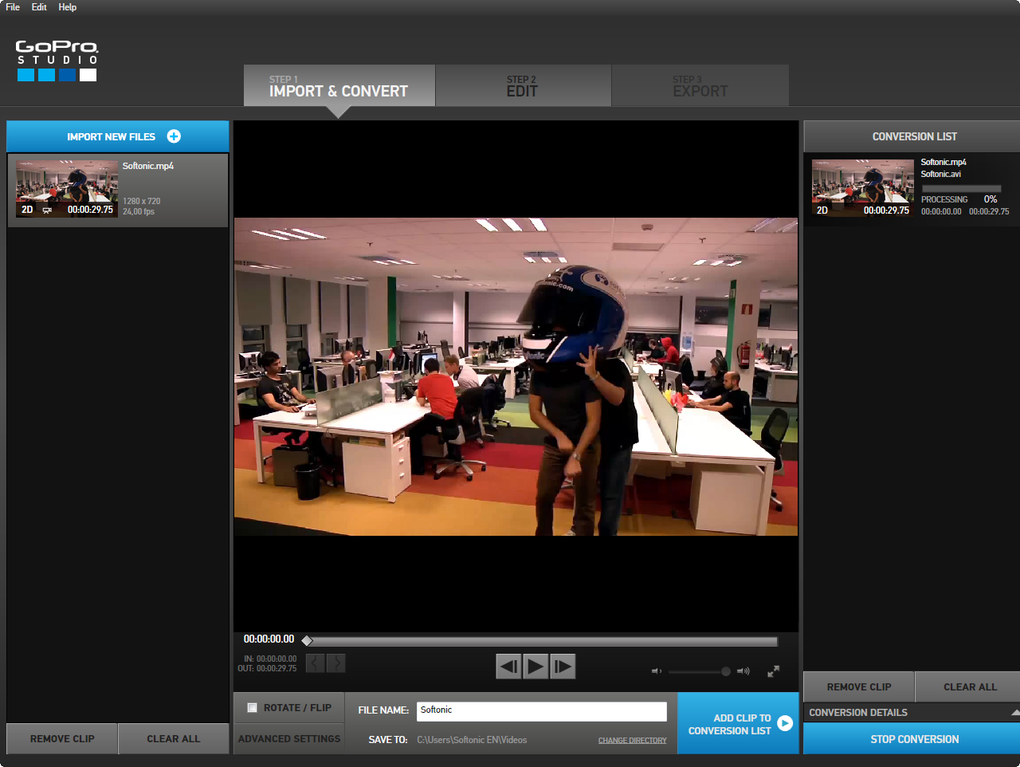Click the Change Directory link
The width and height of the screenshot is (1020, 767).
coord(632,740)
